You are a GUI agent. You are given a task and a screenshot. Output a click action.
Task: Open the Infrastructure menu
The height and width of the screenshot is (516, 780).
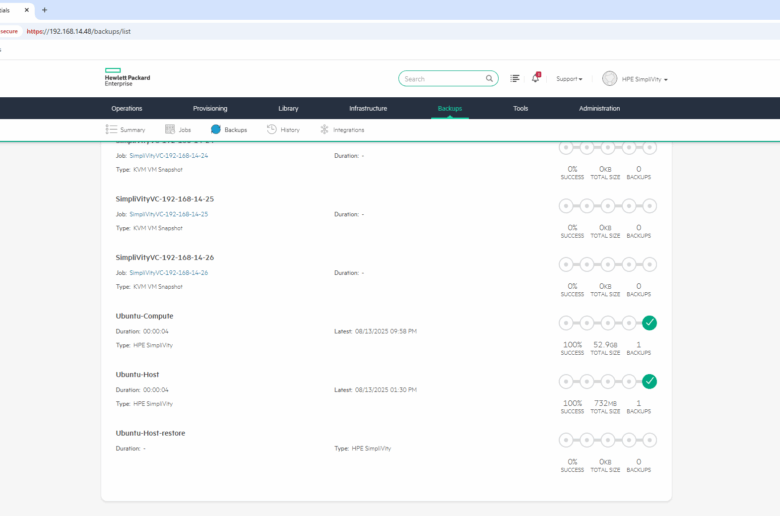[368, 108]
